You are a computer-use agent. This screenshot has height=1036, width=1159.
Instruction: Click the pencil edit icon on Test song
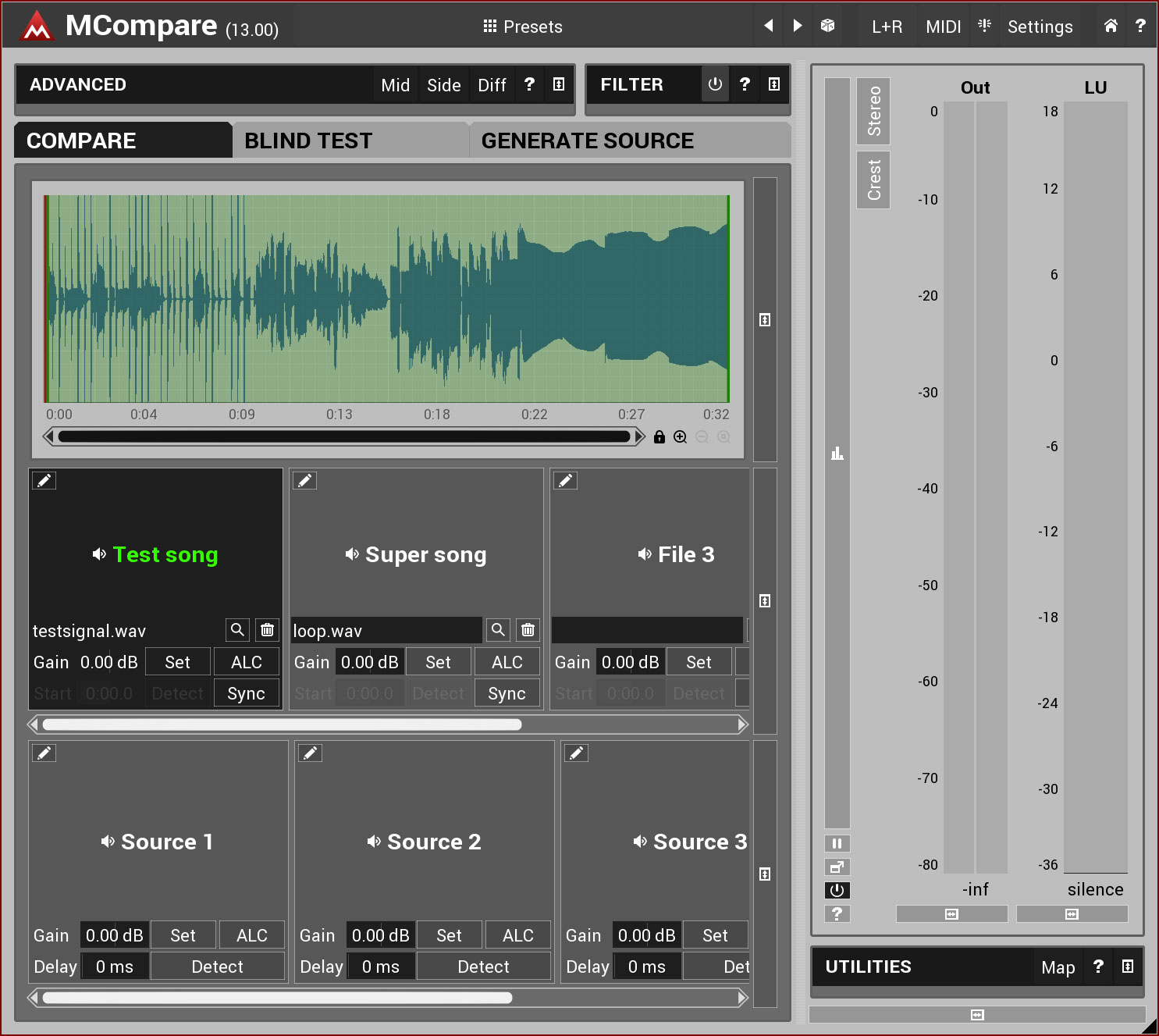tap(44, 481)
